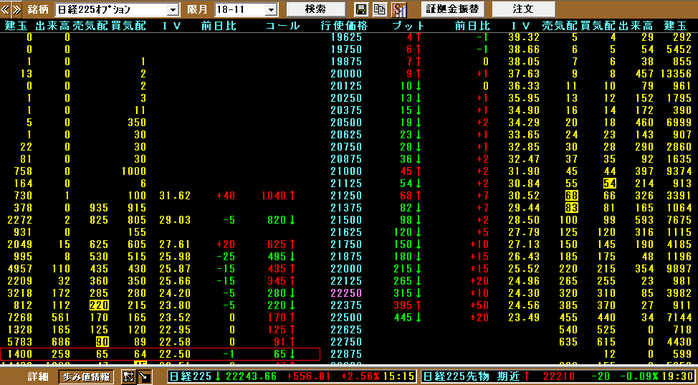Click put last price 120 at strike 21625
The image size is (698, 385).
pos(402,232)
